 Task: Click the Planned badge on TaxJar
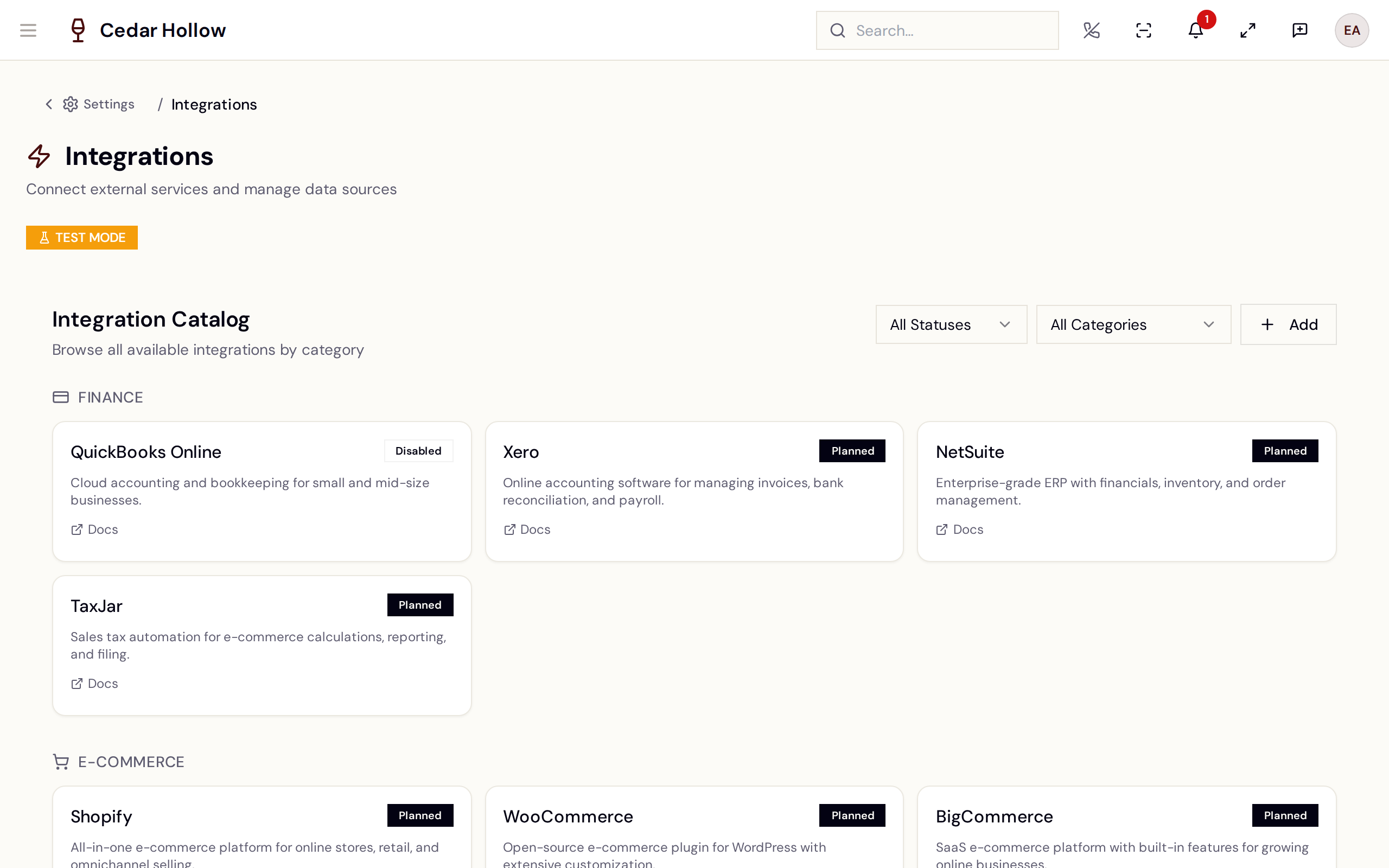pos(420,604)
